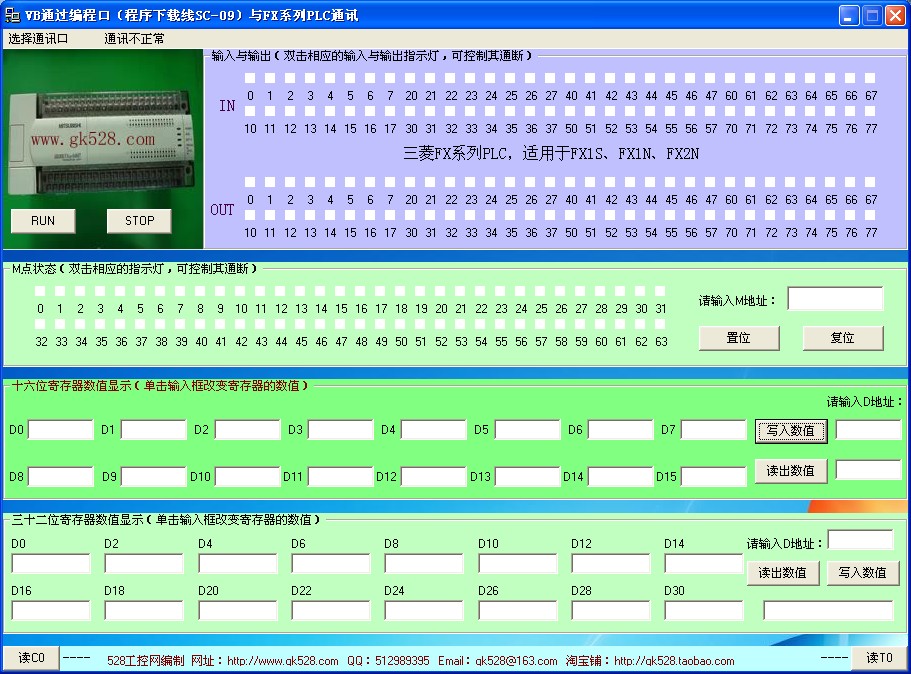Click the application icon in the title bar

pos(14,15)
